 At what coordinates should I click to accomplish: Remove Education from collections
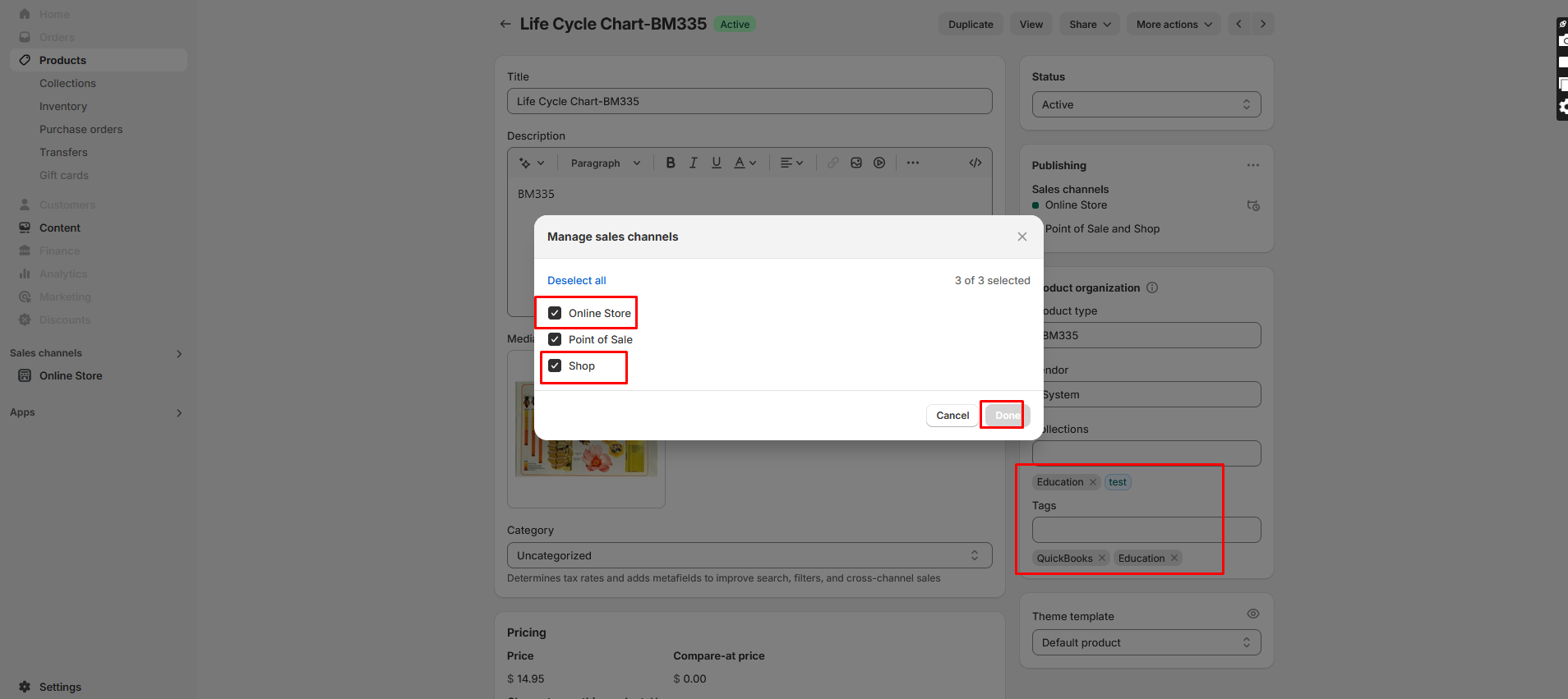1093,482
